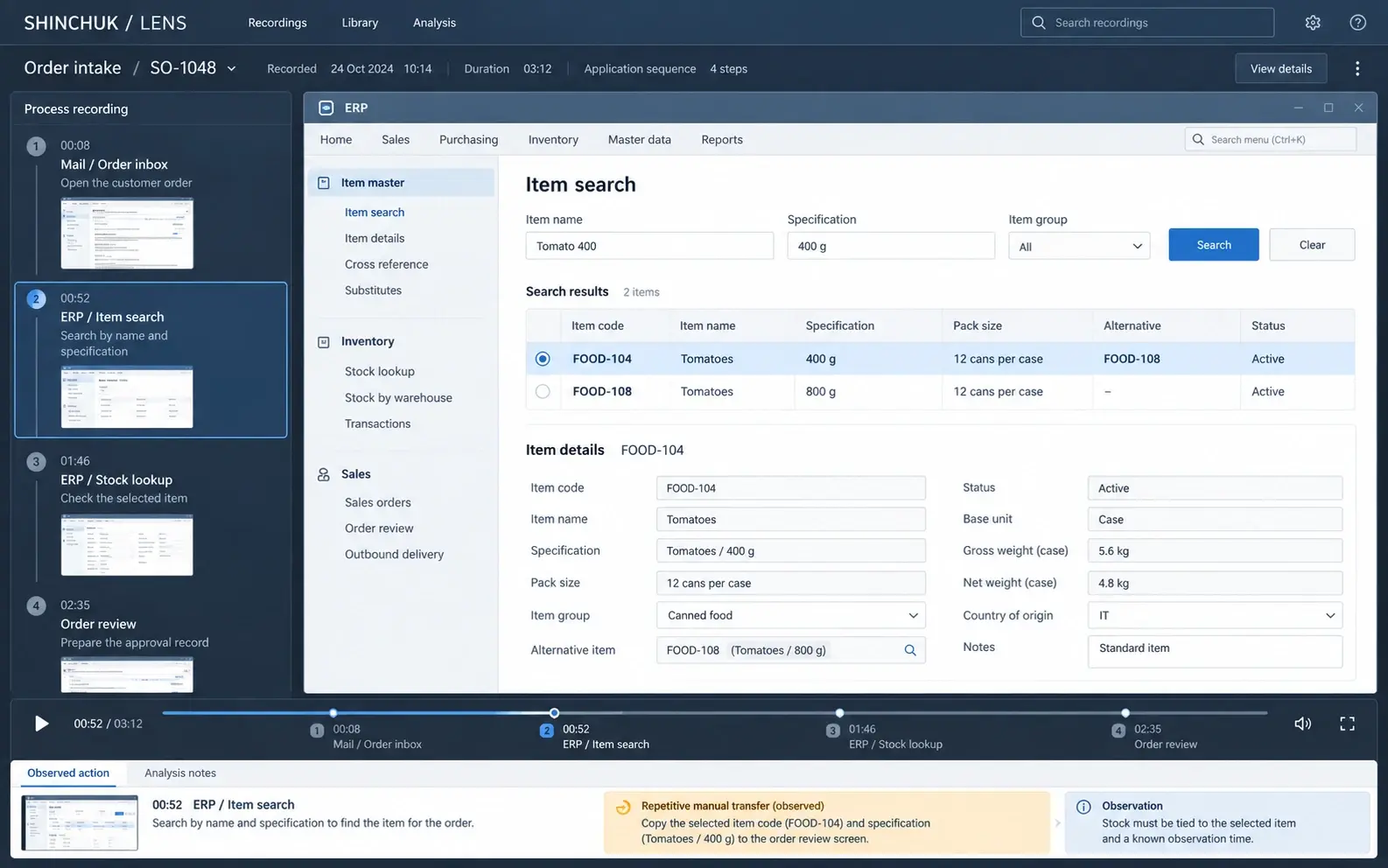This screenshot has height=868, width=1388.
Task: Click the search icon in Search recordings
Action: click(x=1039, y=23)
